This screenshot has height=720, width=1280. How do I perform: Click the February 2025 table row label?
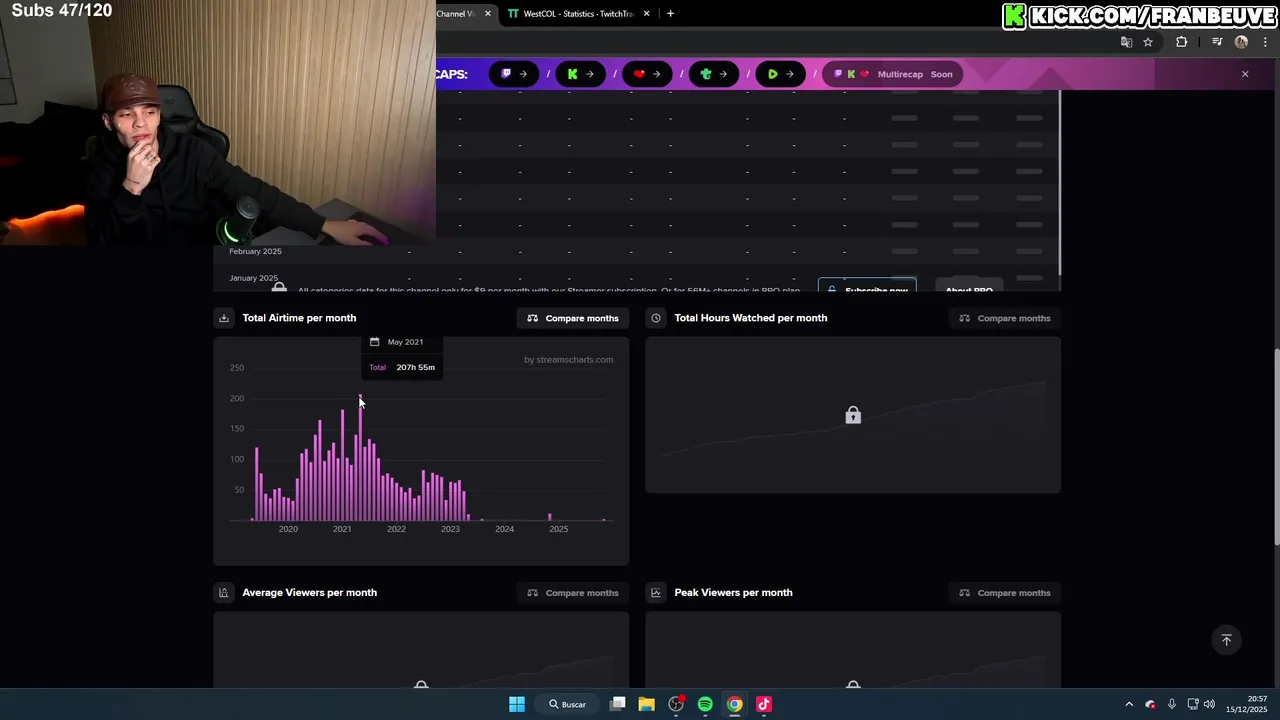[x=255, y=251]
